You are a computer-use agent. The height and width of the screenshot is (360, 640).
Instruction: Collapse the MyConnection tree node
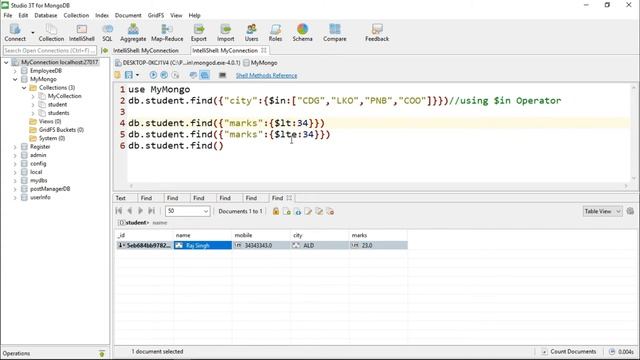pyautogui.click(x=6, y=62)
